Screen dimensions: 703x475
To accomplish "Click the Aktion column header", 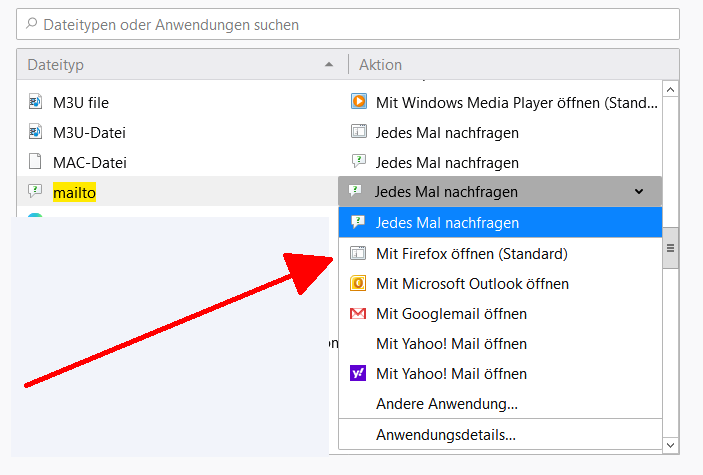I will [x=500, y=65].
